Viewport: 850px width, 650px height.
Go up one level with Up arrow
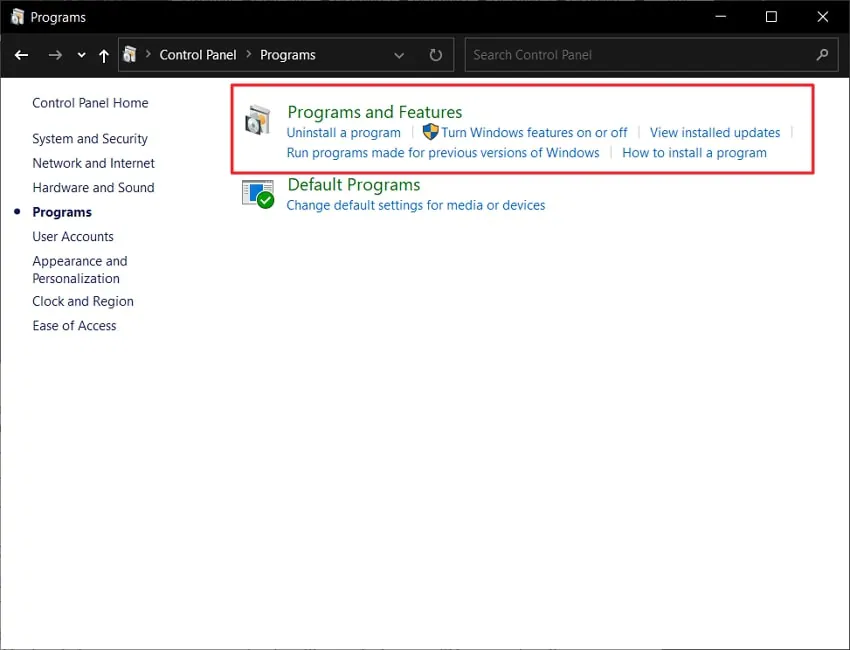pos(104,55)
